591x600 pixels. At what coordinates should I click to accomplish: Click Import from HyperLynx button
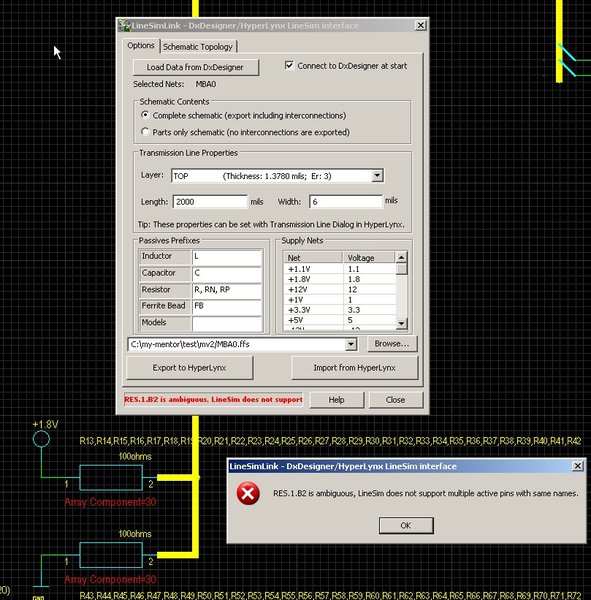(x=354, y=368)
